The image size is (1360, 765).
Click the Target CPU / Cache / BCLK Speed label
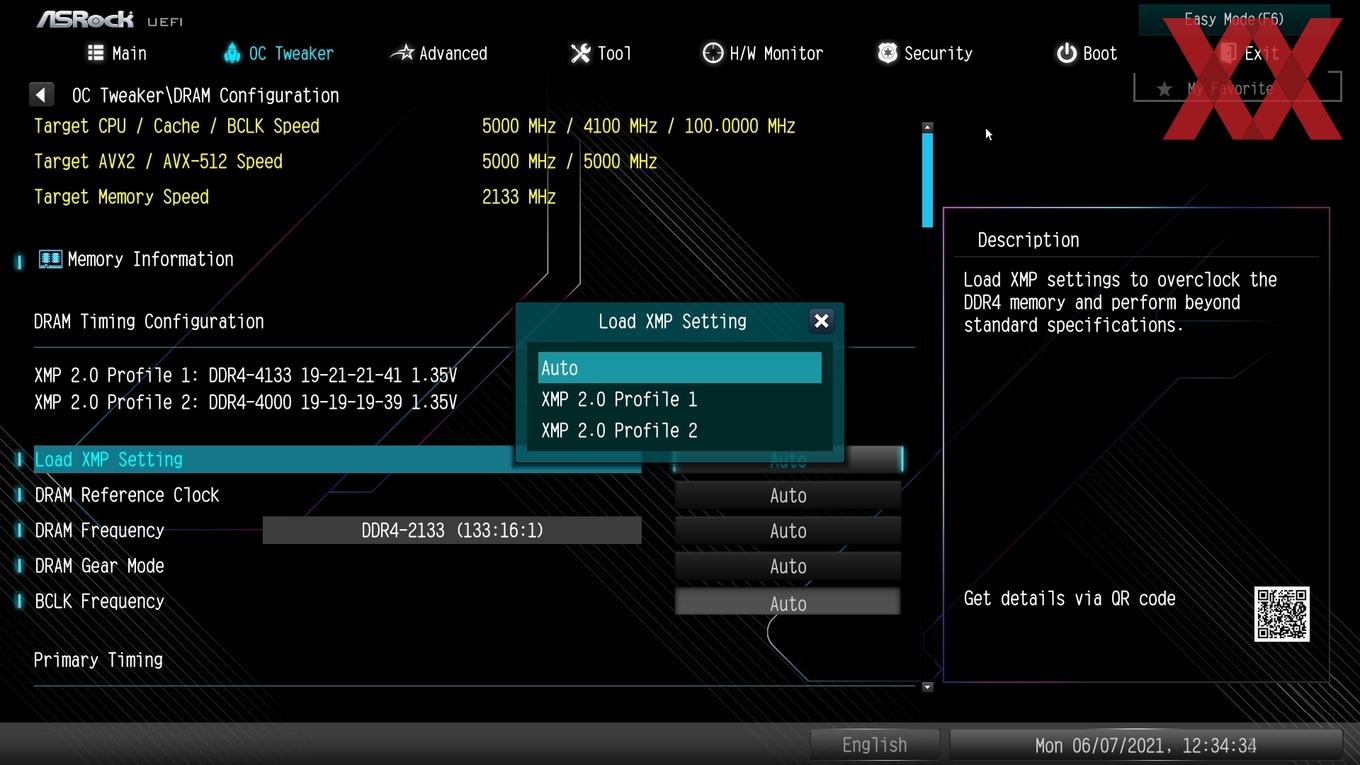(x=177, y=126)
